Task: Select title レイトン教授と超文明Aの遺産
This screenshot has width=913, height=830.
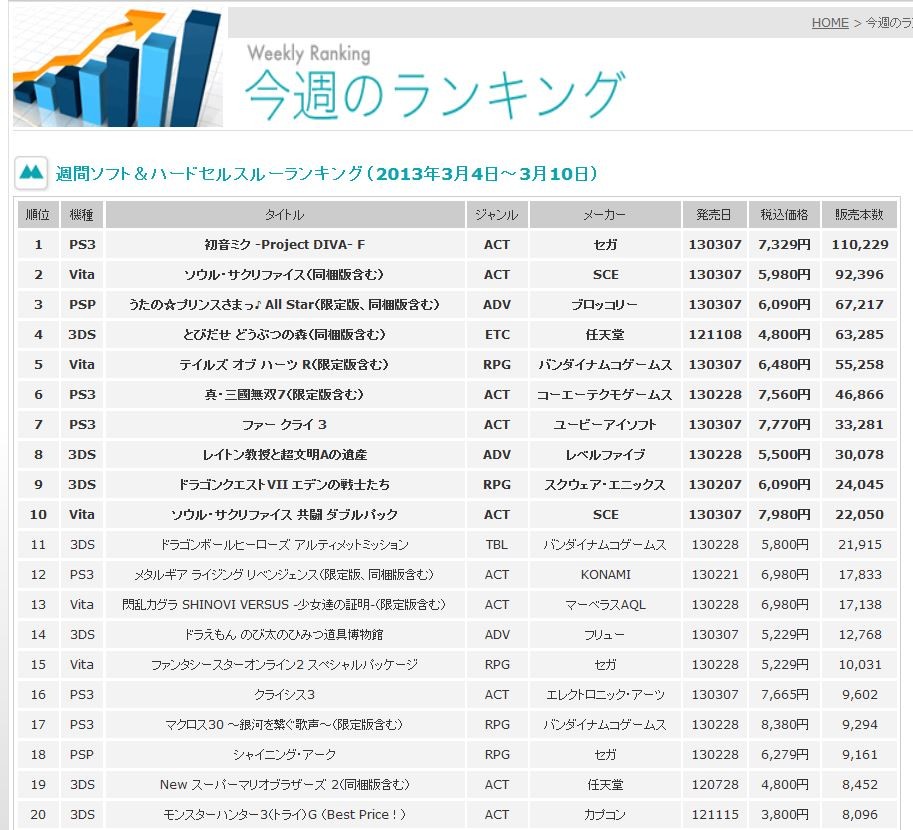Action: (x=285, y=454)
